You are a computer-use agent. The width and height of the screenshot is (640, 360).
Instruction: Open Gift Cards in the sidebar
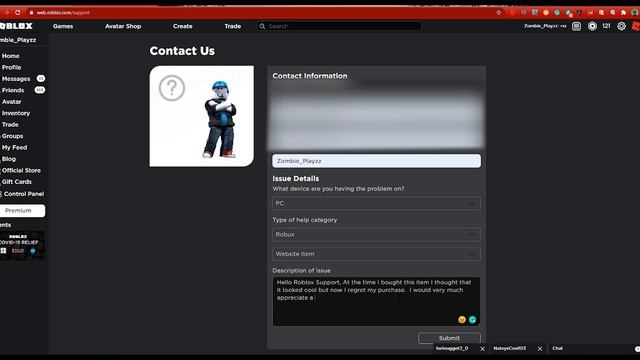pos(16,182)
